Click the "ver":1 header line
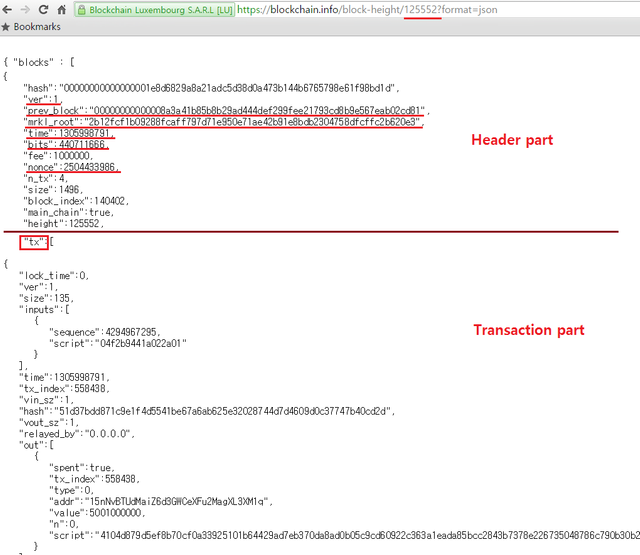 tap(43, 100)
